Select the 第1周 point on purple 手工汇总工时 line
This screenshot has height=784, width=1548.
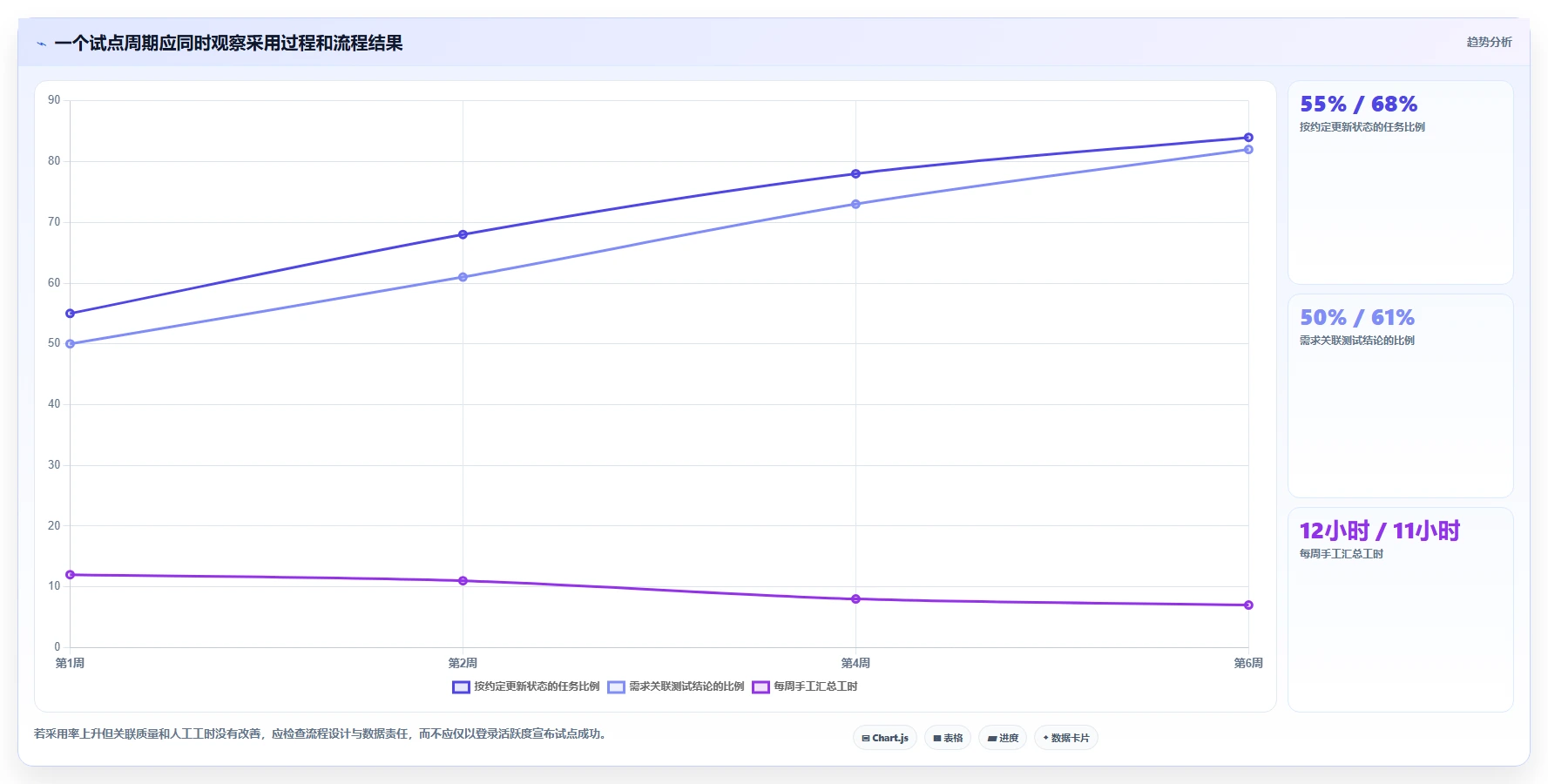tap(71, 575)
